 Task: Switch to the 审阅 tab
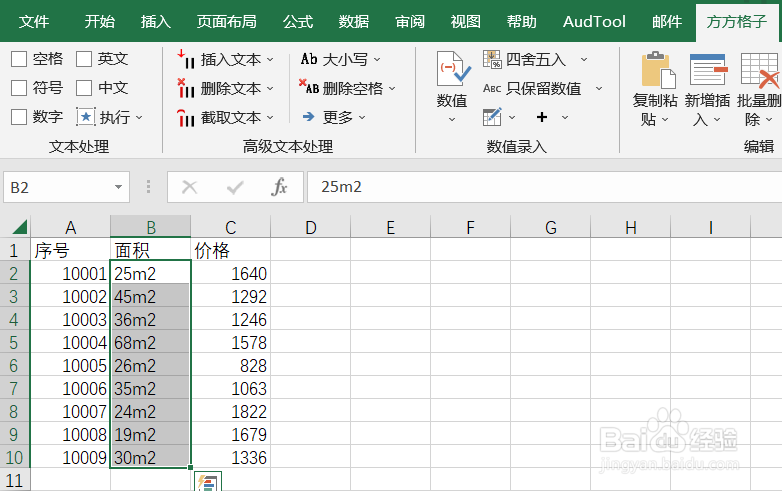pyautogui.click(x=410, y=21)
